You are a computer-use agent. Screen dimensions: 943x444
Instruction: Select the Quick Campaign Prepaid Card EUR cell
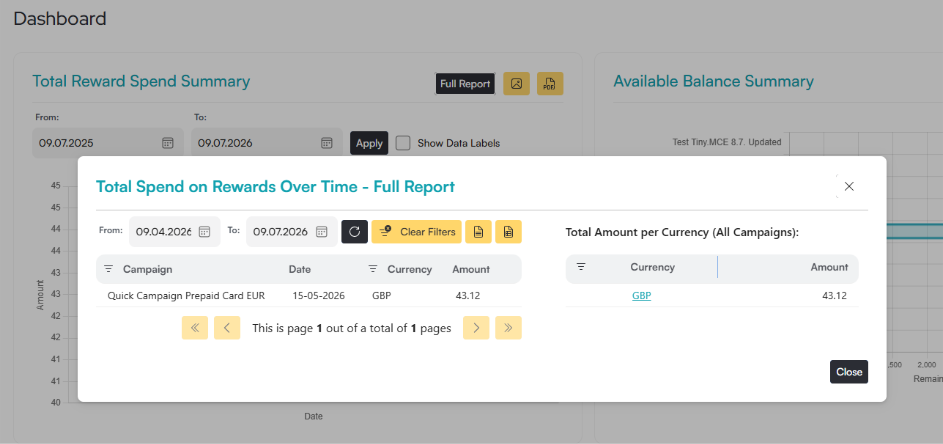(186, 295)
